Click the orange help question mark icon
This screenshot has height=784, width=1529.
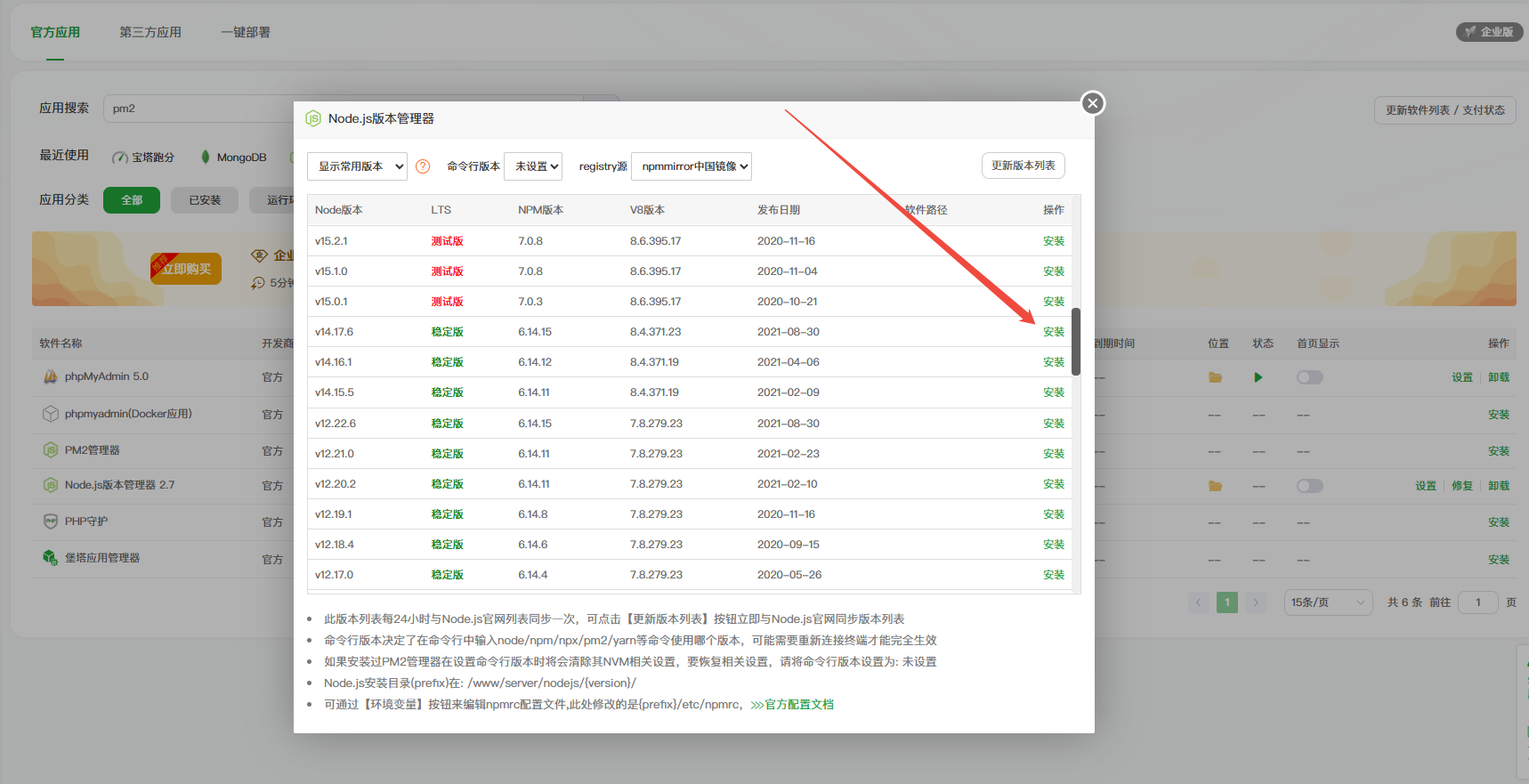423,166
